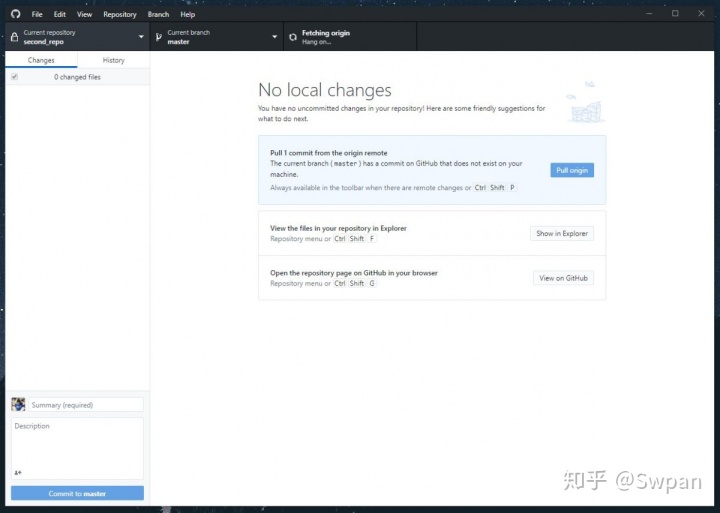Toggle the all changed files checkbox

tap(15, 77)
